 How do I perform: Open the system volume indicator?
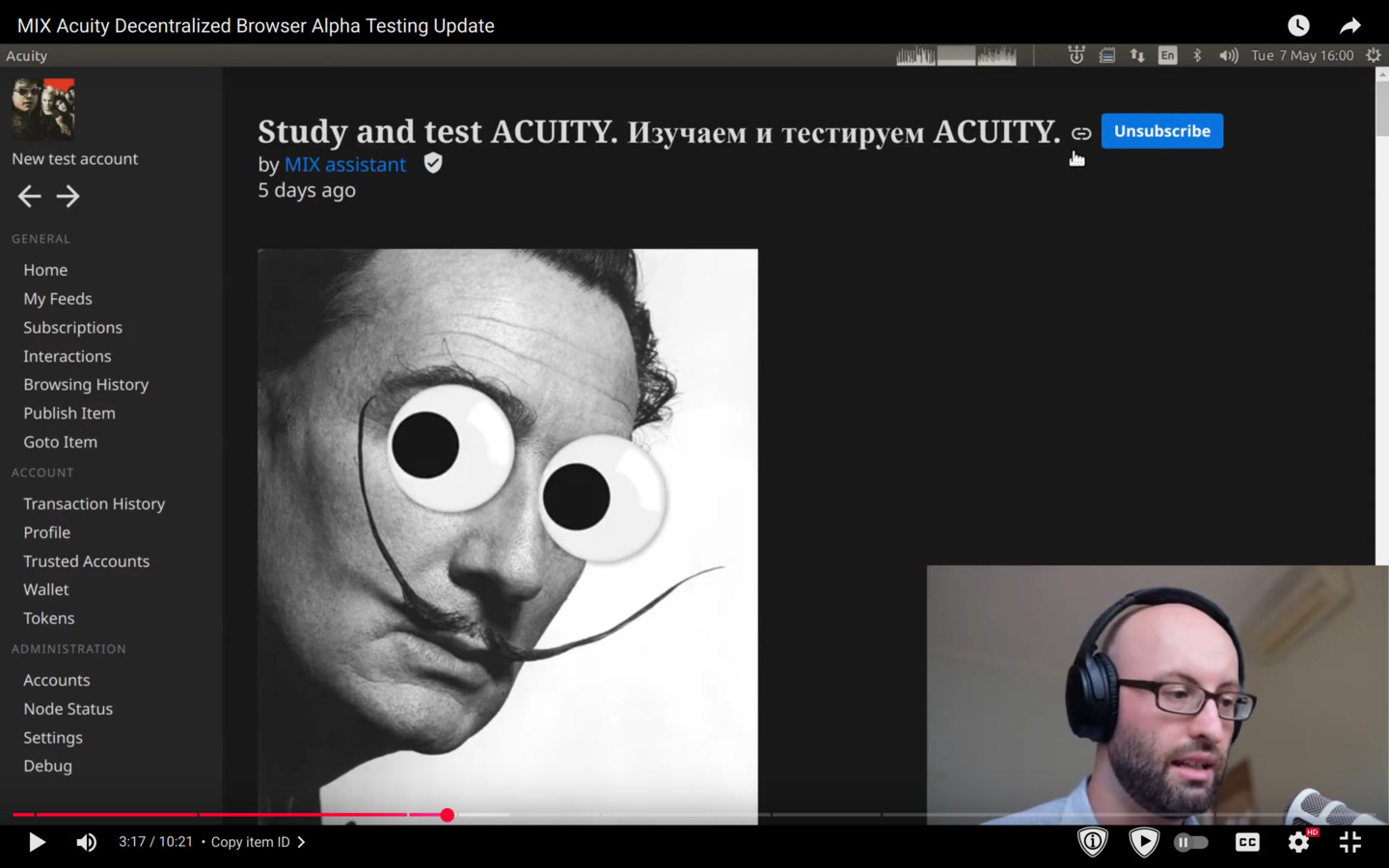pos(1228,56)
